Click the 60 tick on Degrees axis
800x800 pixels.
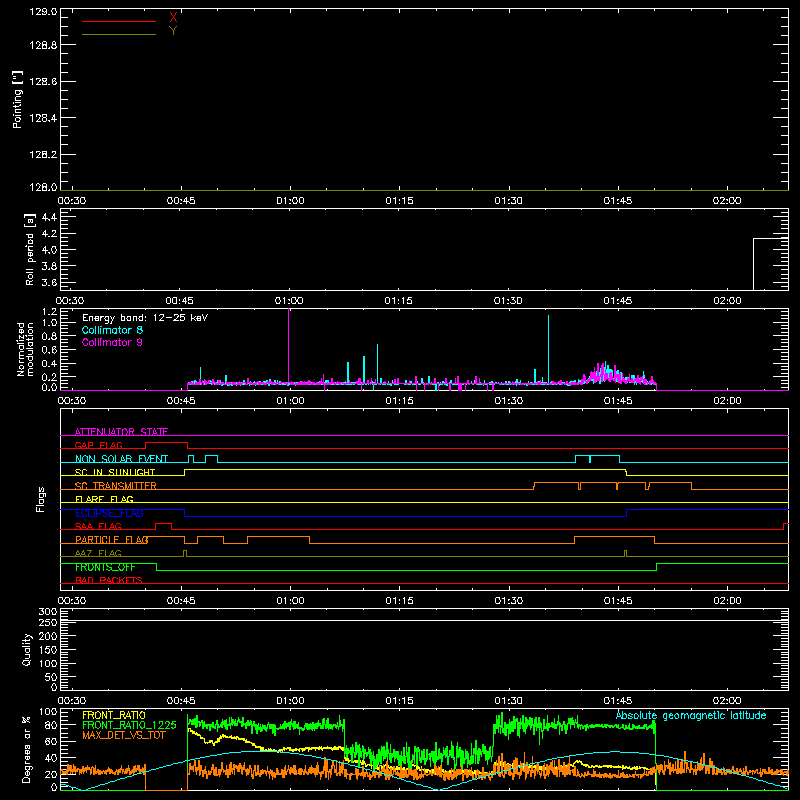coord(51,742)
